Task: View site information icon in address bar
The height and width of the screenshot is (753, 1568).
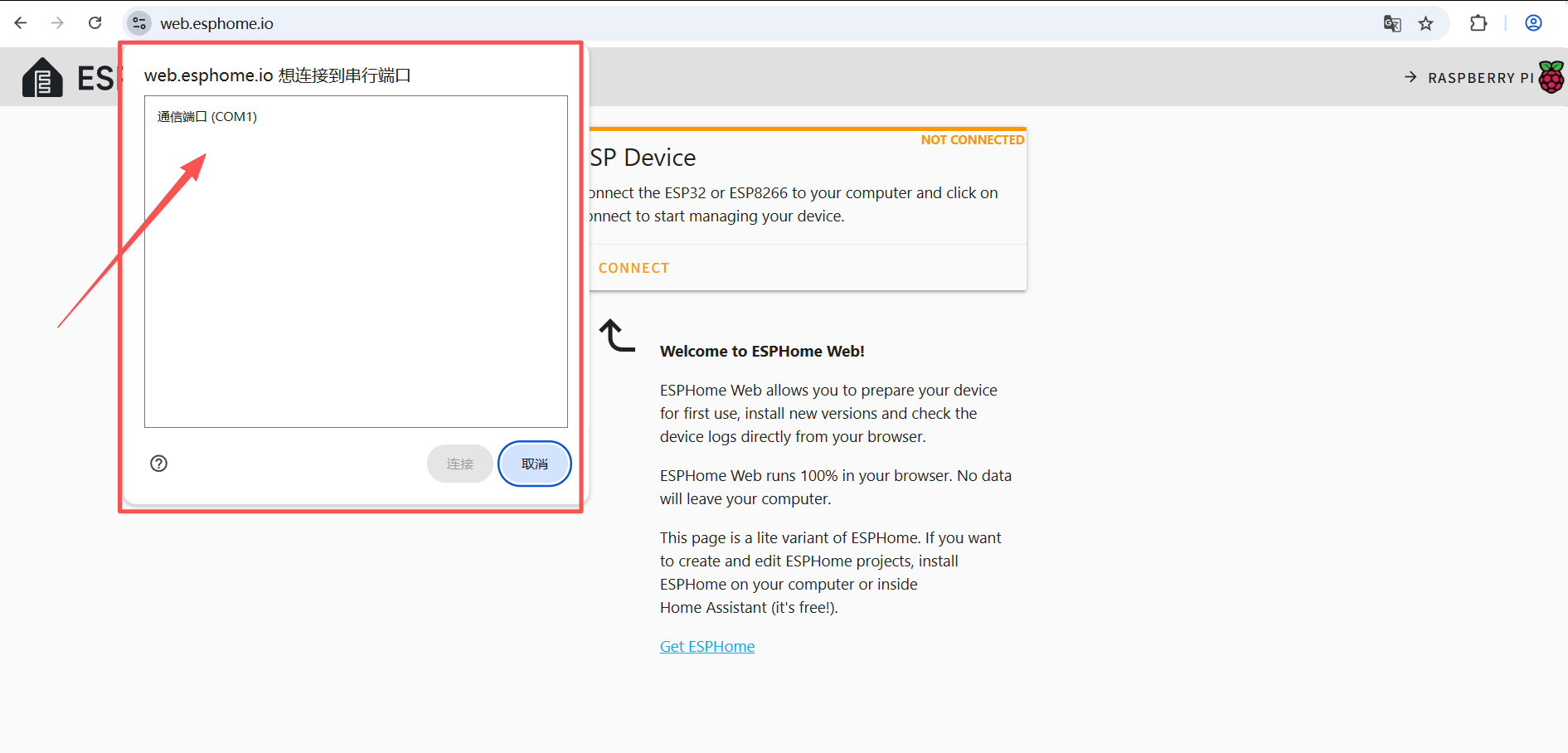Action: pyautogui.click(x=139, y=23)
